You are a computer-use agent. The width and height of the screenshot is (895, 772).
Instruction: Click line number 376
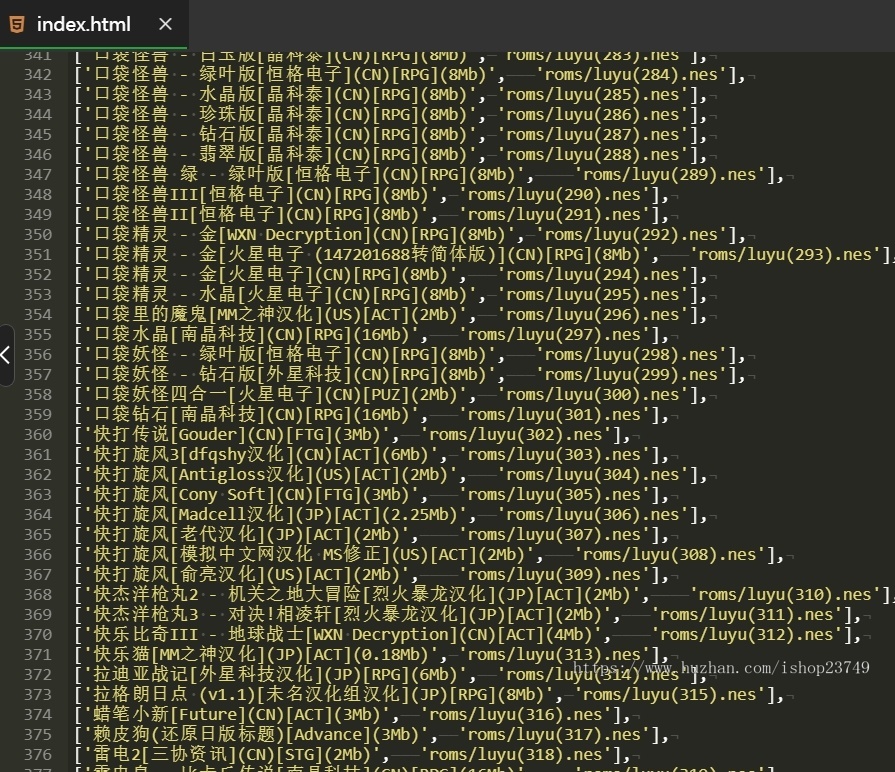pos(38,754)
